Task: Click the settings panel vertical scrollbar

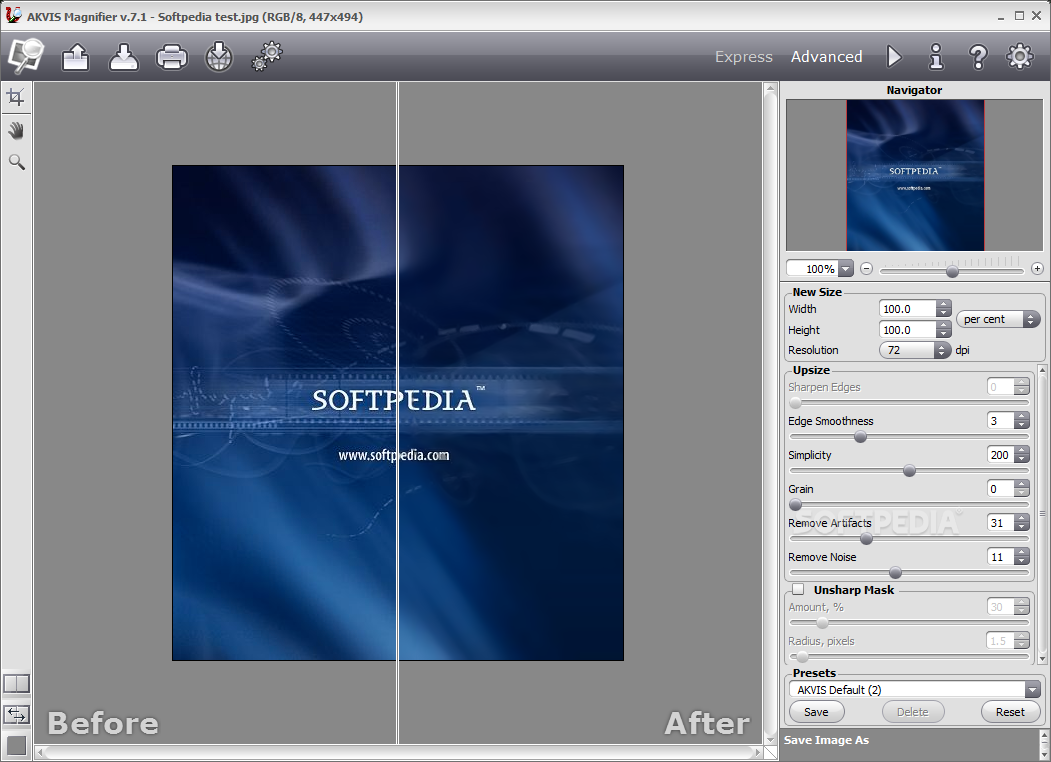Action: click(1042, 514)
